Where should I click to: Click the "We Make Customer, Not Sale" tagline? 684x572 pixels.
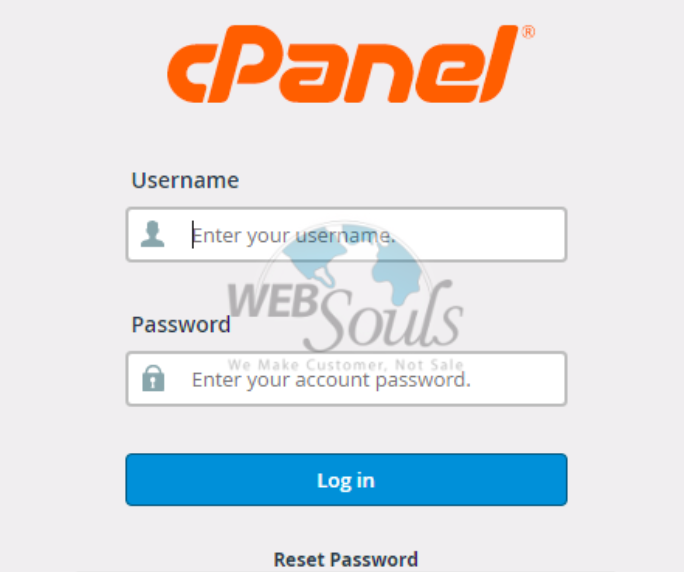point(345,364)
